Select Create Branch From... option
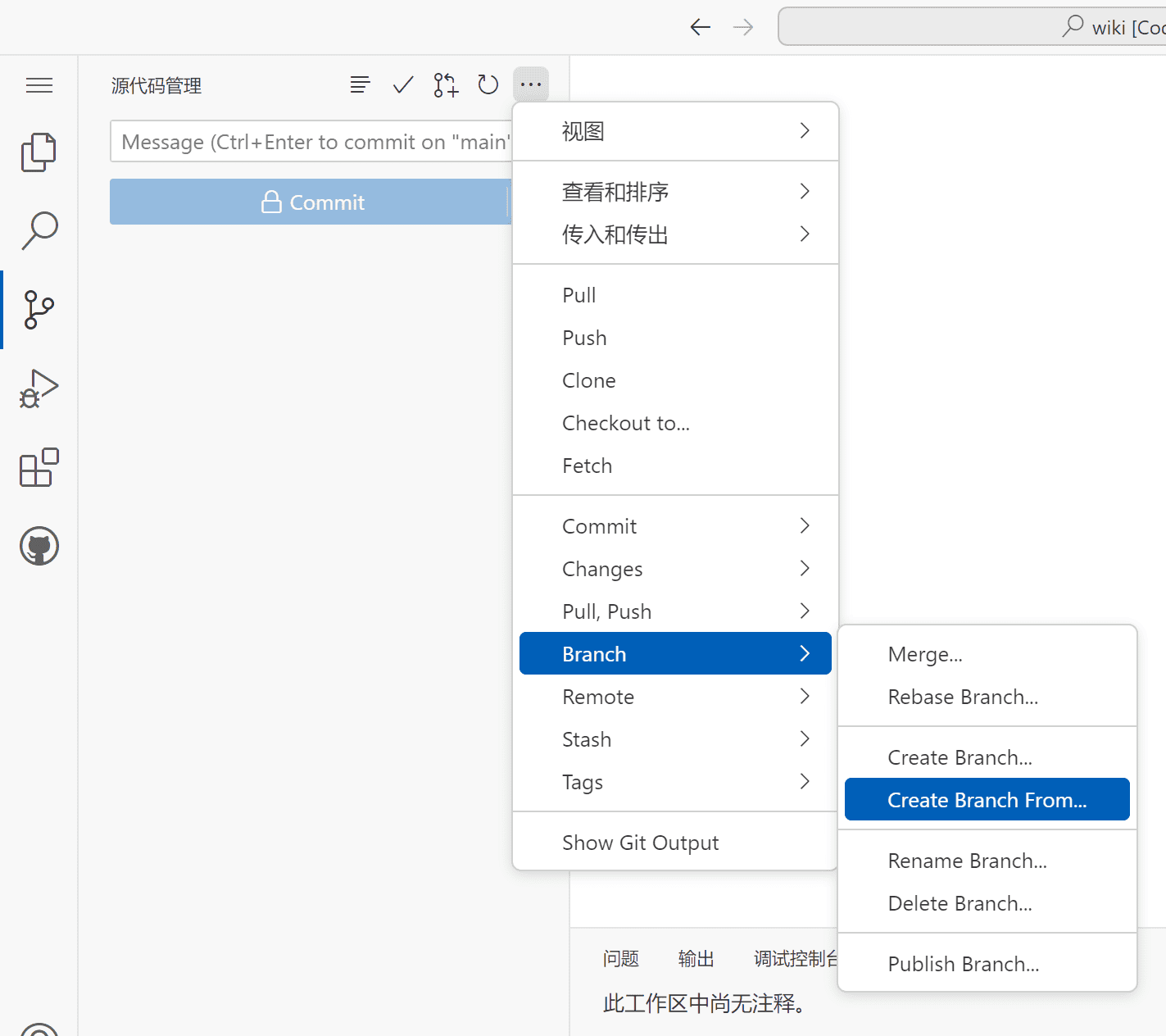Screen dimensions: 1166x1036 [987, 800]
